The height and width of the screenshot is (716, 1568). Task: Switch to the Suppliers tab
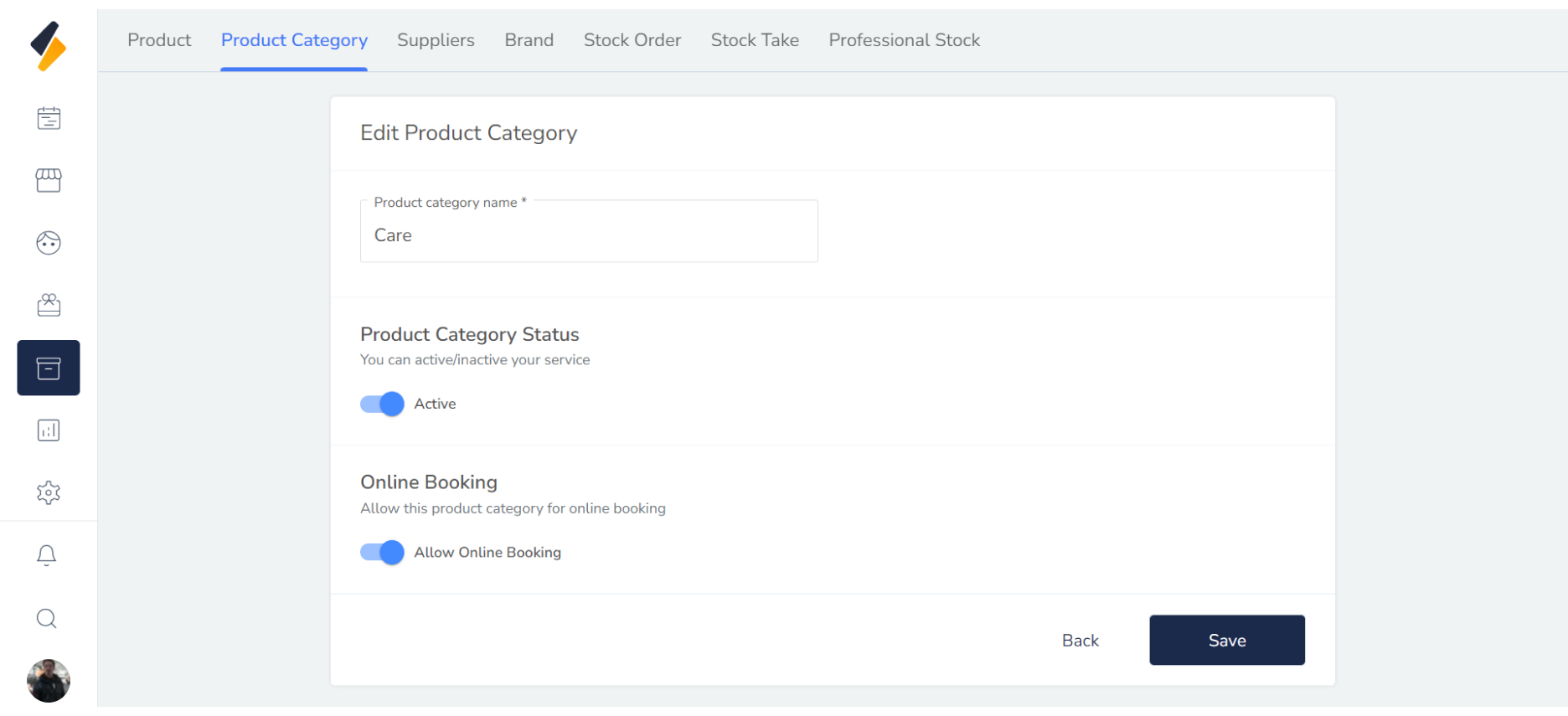[436, 40]
